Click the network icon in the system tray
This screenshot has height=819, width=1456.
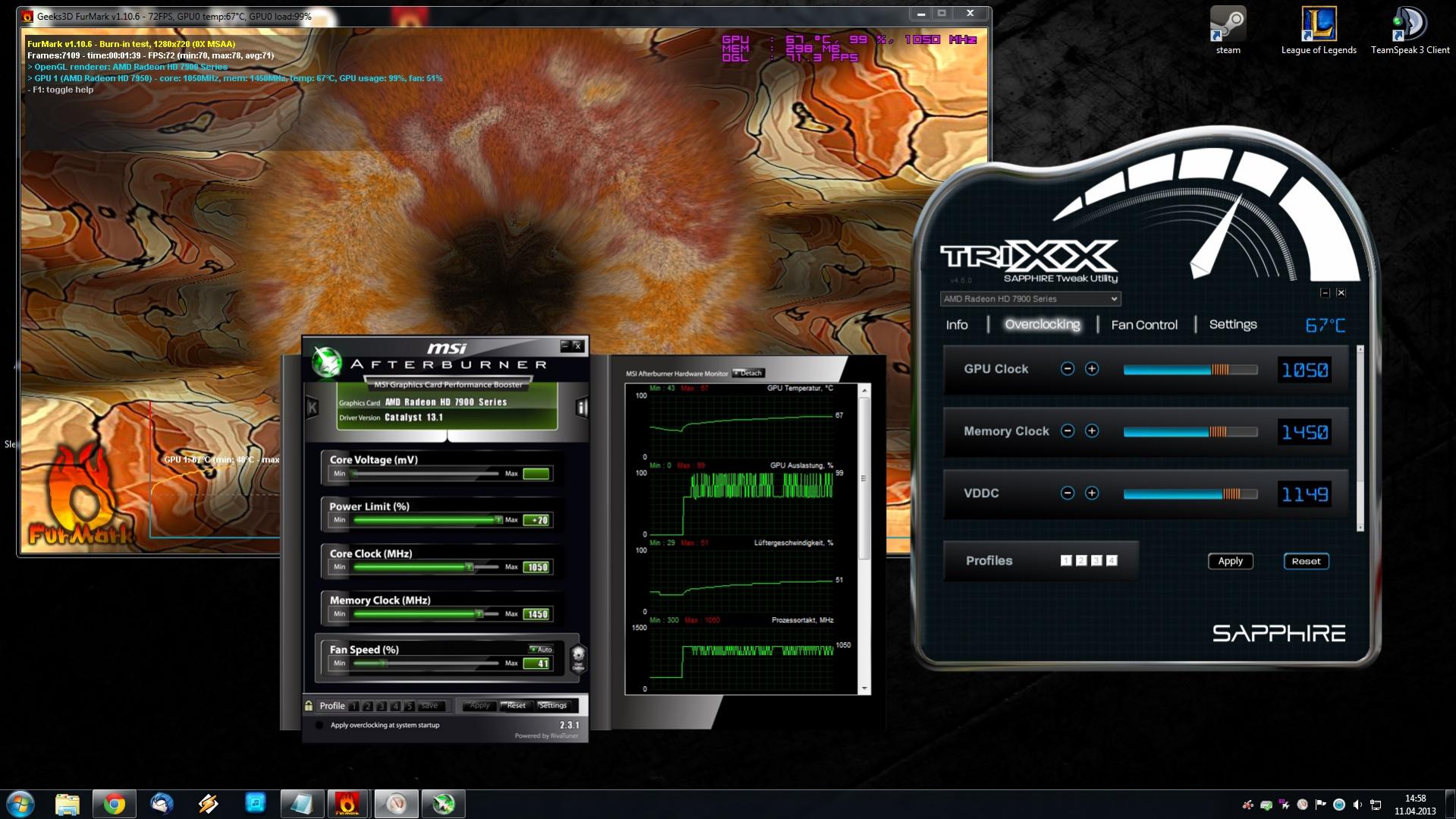tap(1376, 805)
